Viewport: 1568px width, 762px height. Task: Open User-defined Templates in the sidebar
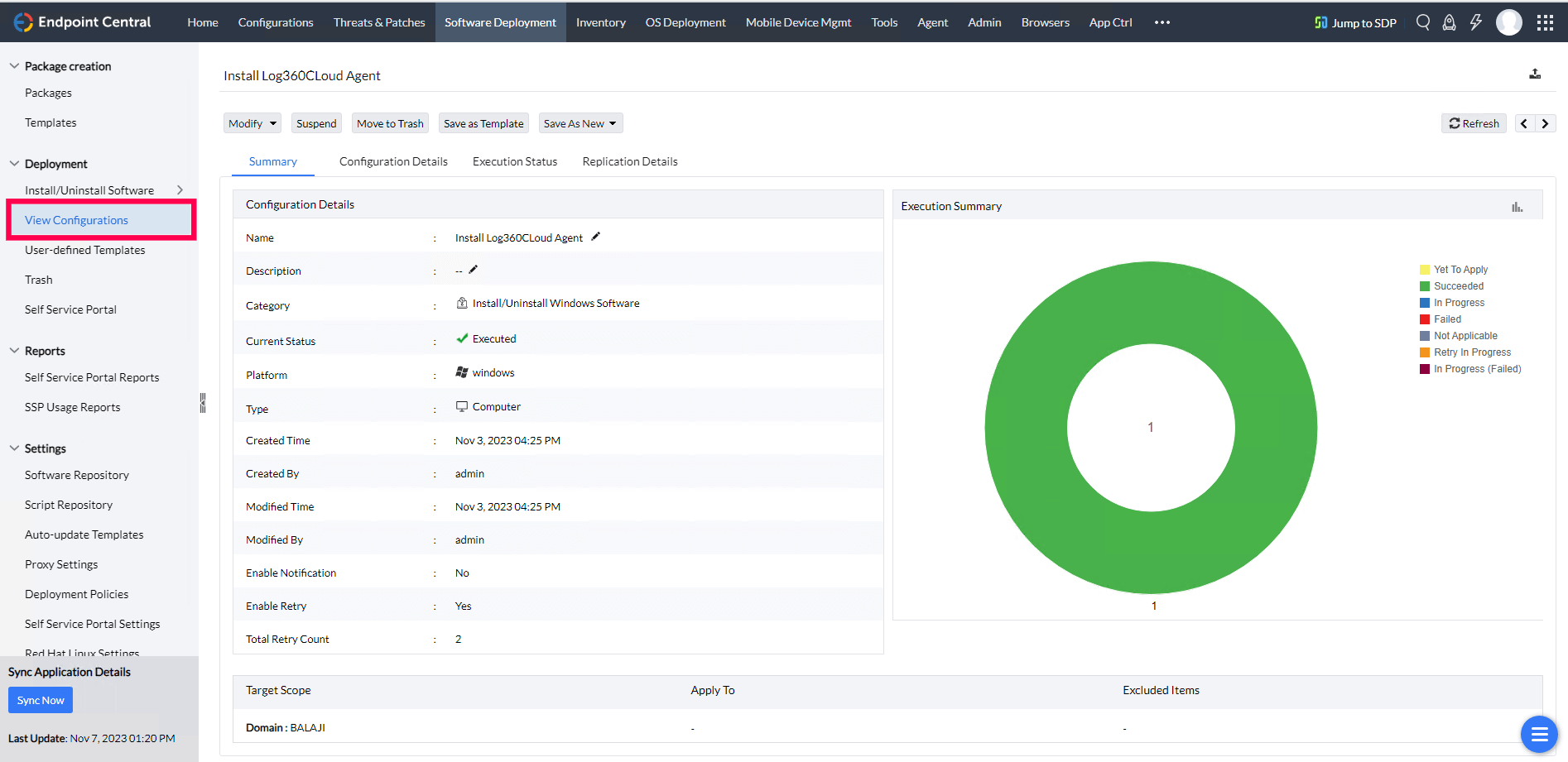[x=84, y=250]
